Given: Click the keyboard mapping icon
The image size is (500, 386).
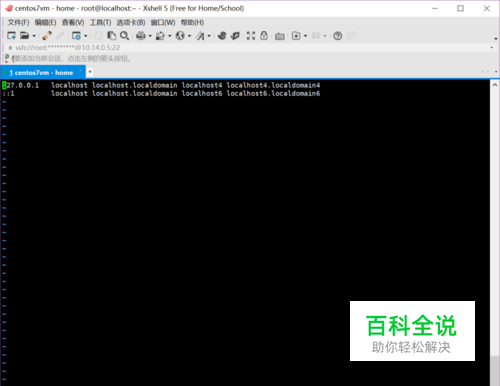Looking at the screenshot, I should (x=280, y=36).
